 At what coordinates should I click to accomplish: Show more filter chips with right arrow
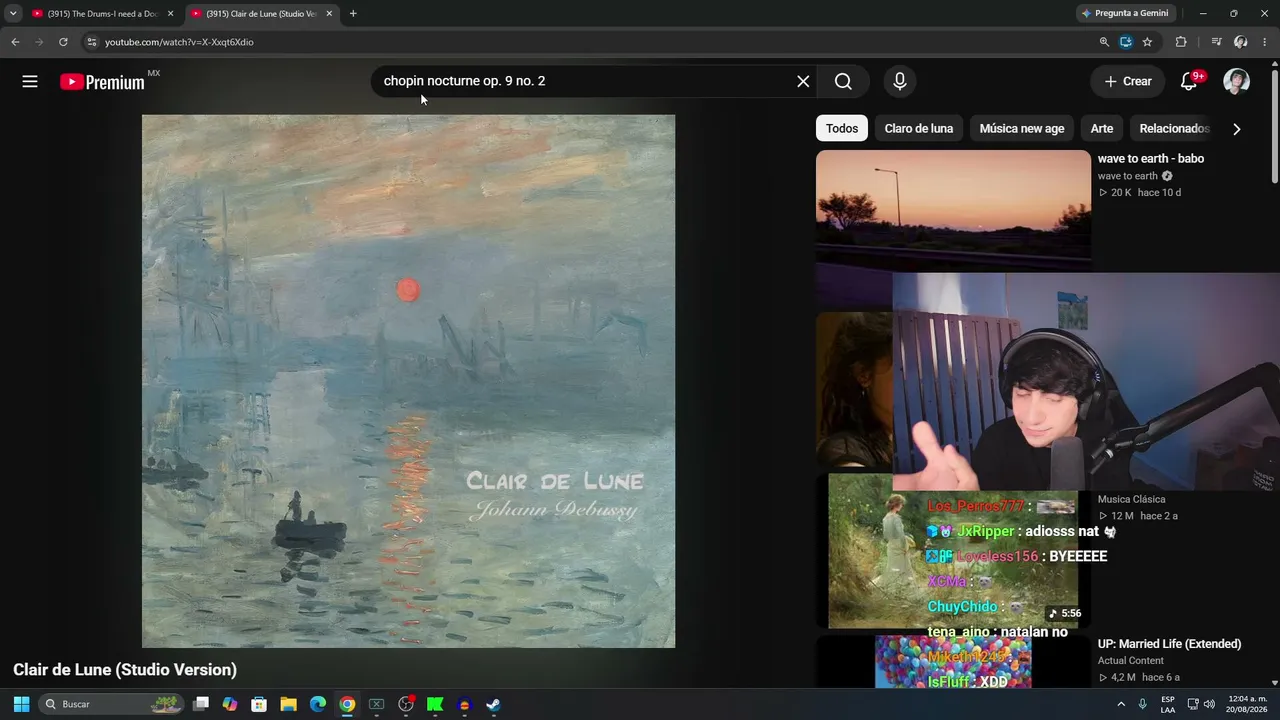(1237, 129)
